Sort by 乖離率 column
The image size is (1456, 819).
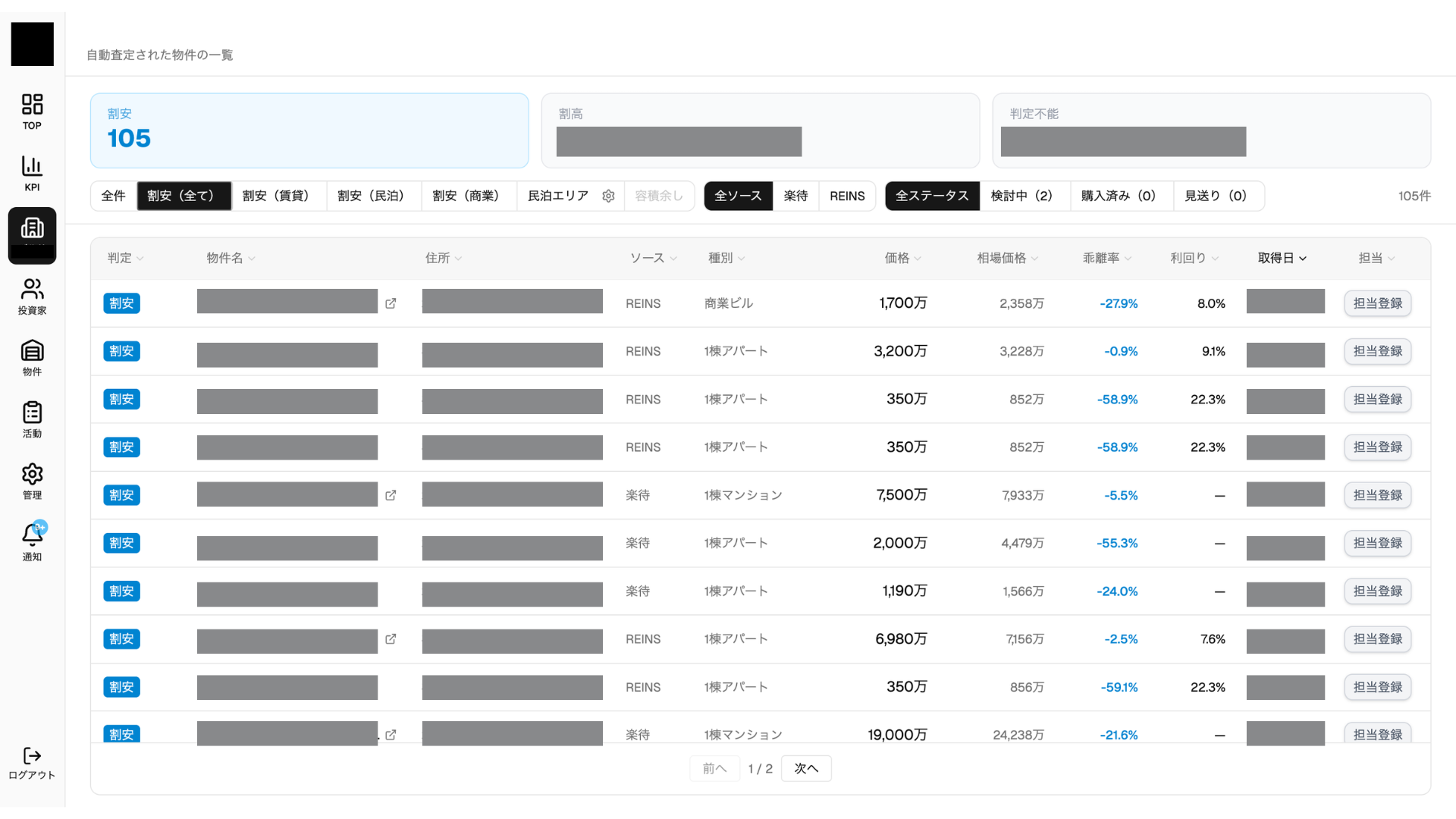point(1107,258)
